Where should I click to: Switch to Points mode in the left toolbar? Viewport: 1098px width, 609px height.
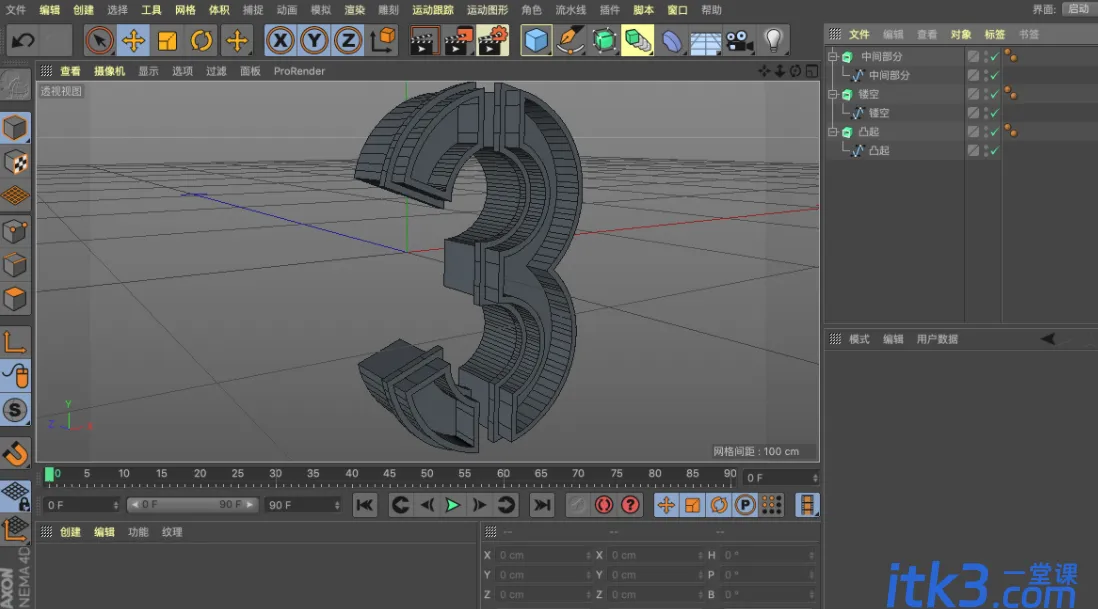point(15,231)
